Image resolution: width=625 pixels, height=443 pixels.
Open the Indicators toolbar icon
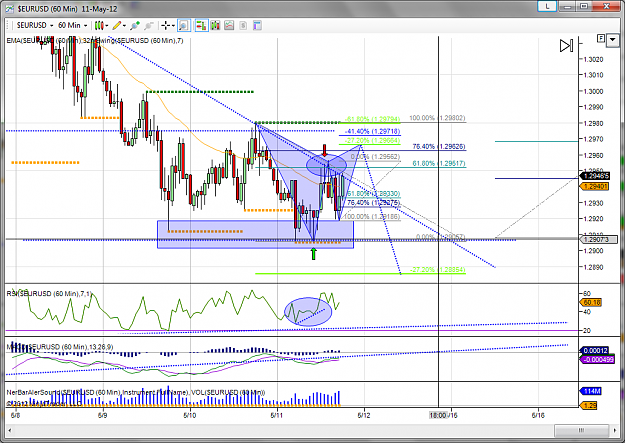tap(229, 26)
